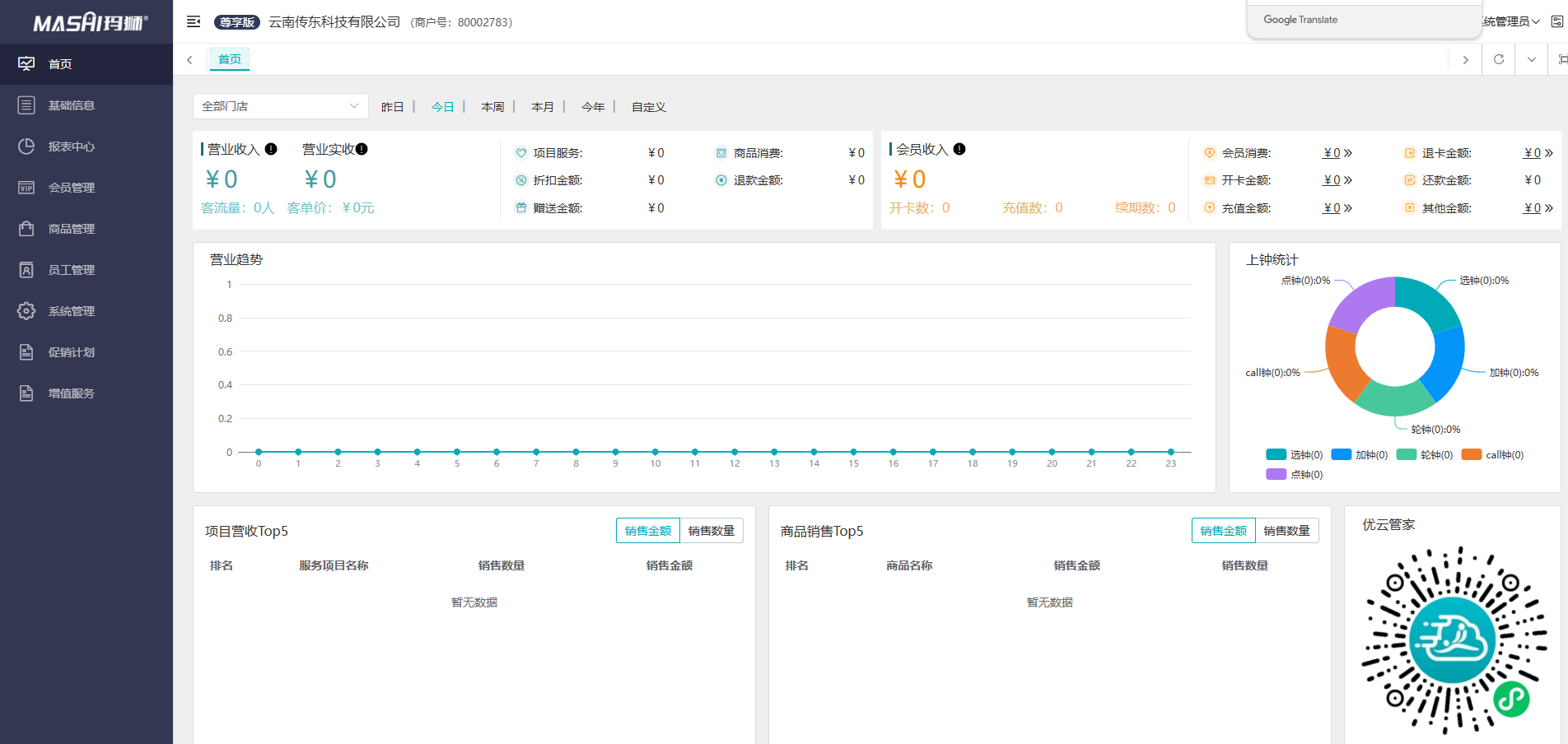Toggle the 点钟(0) legend swatch
Viewport: 1568px width, 744px height.
point(1276,474)
